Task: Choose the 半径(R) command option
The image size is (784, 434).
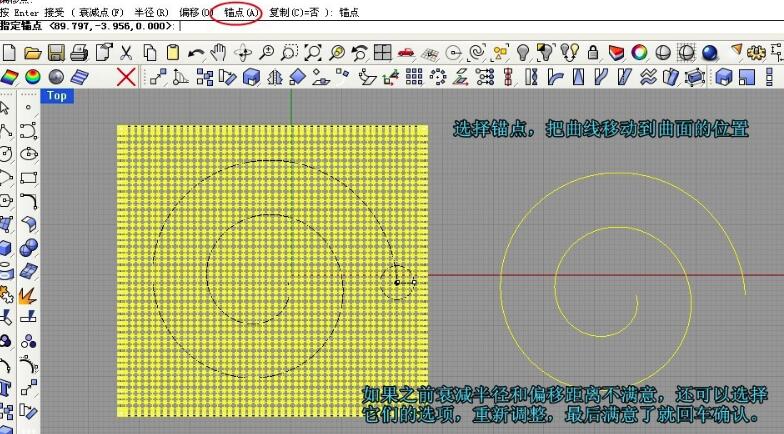Action: (x=152, y=12)
